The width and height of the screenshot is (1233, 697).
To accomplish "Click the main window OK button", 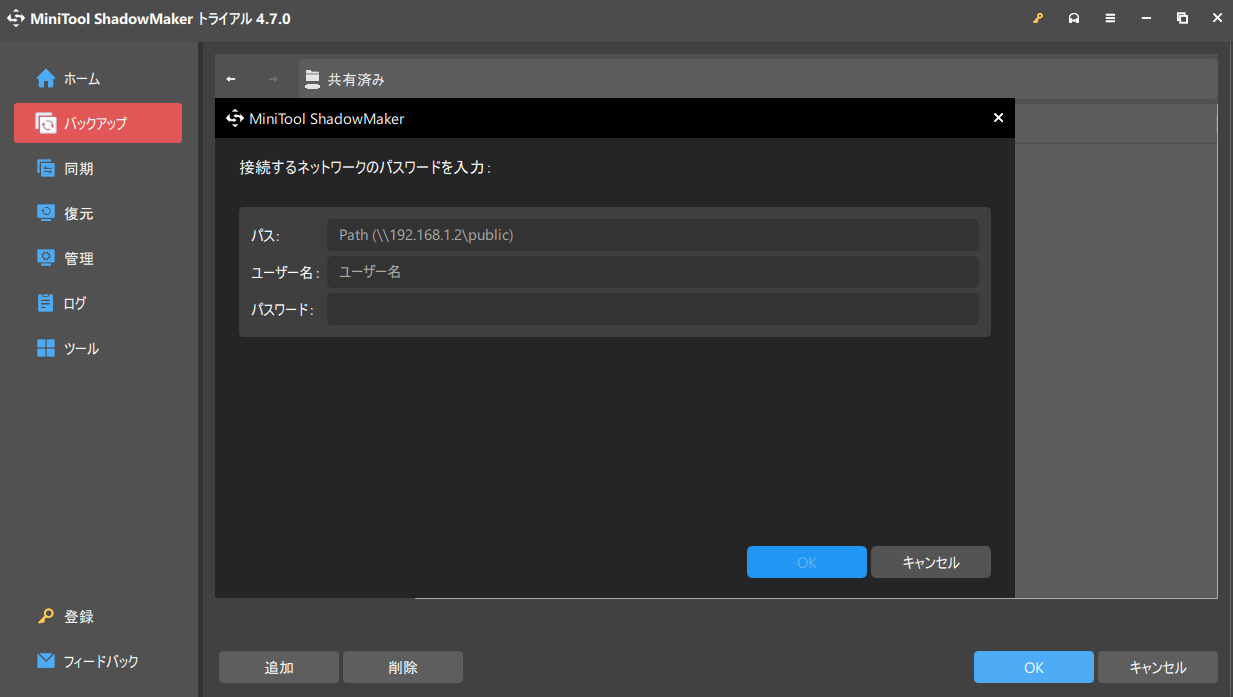I will click(x=1034, y=667).
